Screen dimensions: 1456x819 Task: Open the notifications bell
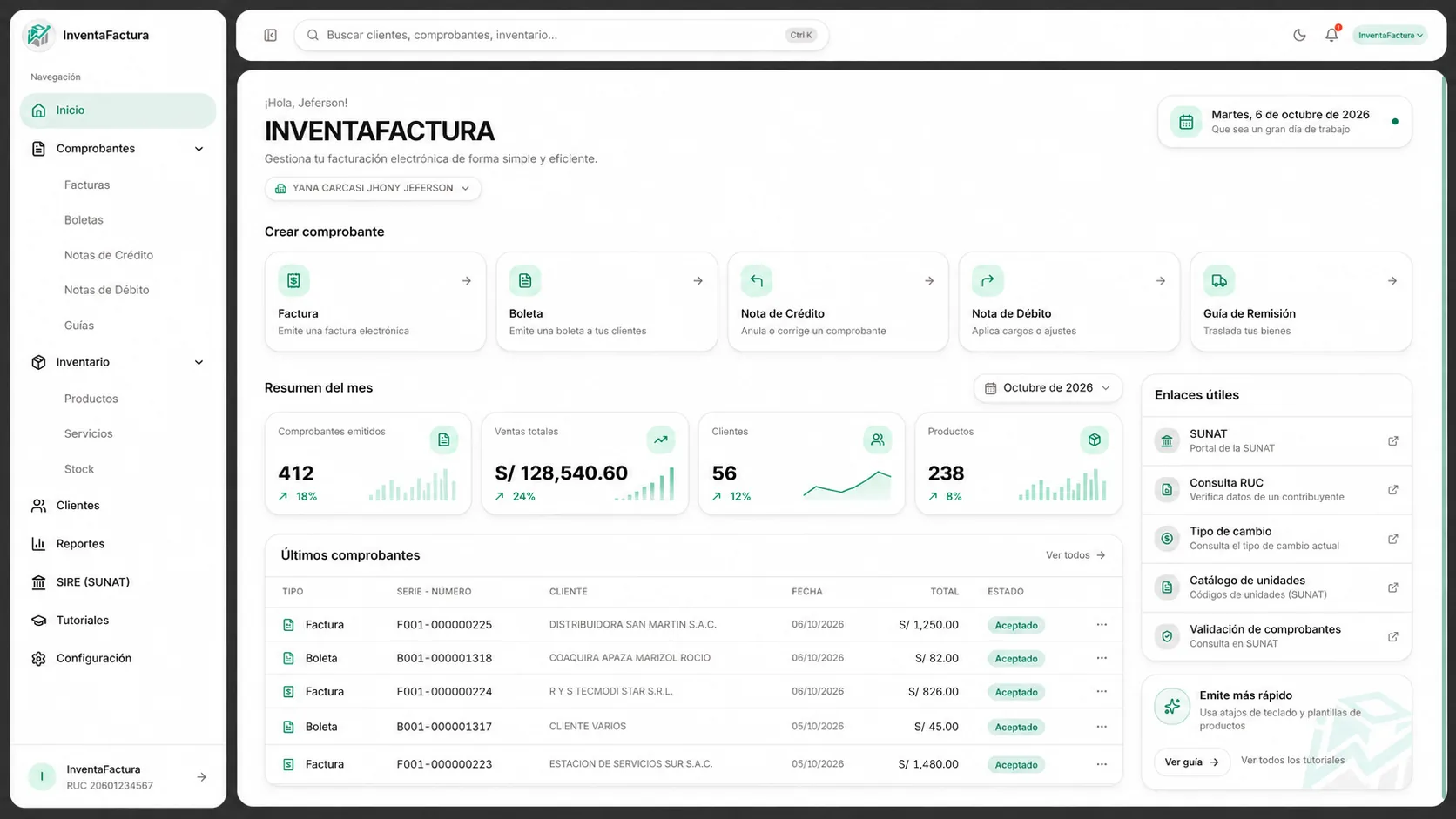tap(1331, 35)
